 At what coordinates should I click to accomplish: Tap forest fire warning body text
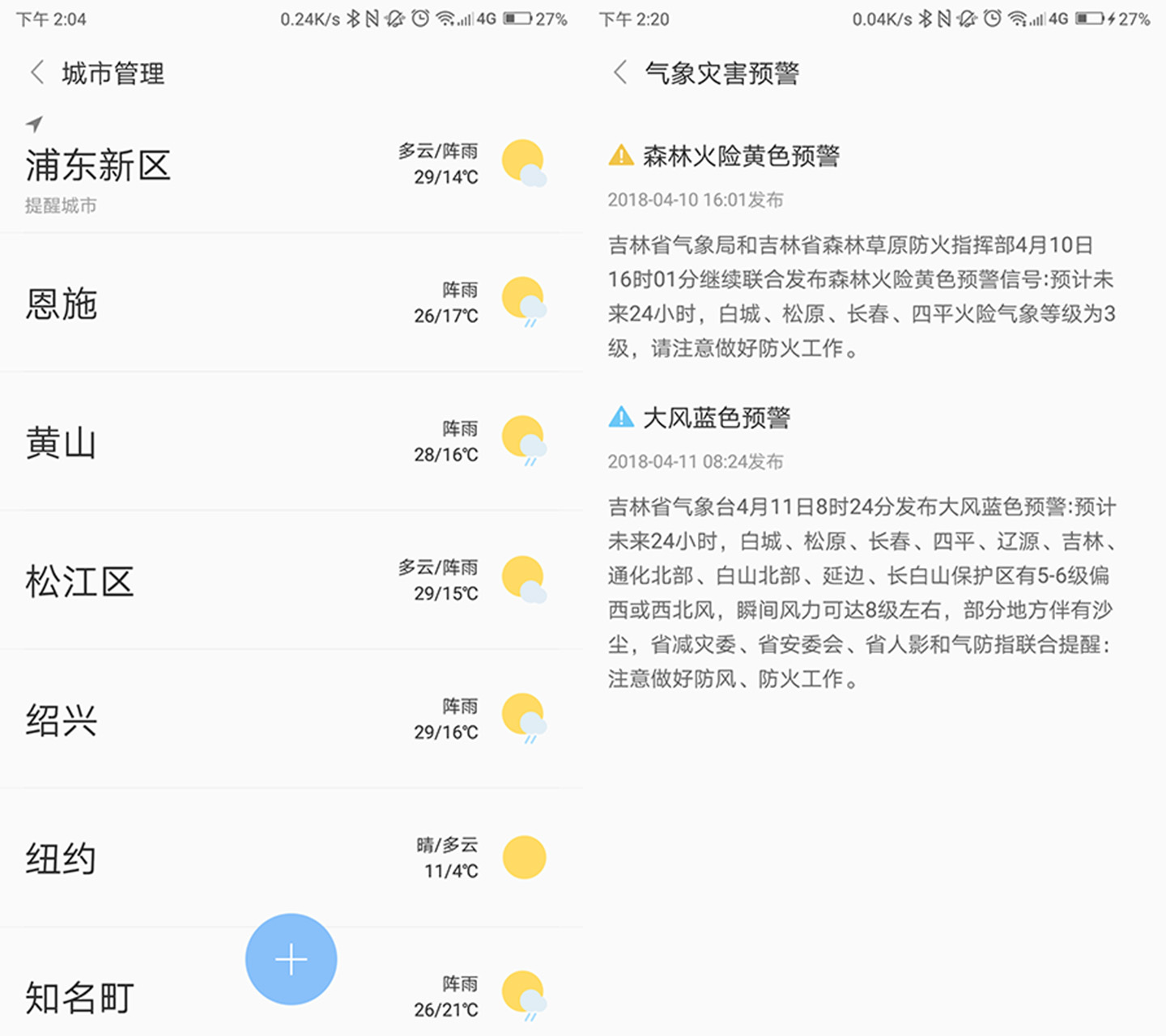(x=862, y=296)
